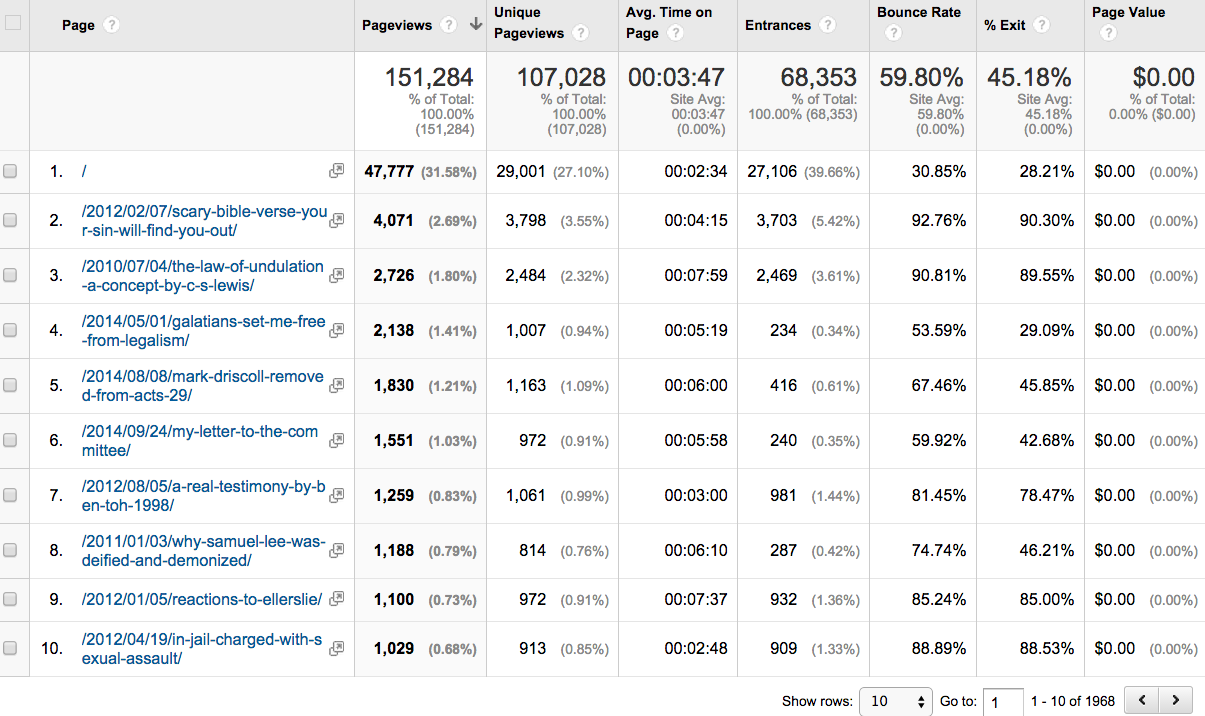Open the Show rows dropdown
1205x716 pixels.
coord(896,701)
